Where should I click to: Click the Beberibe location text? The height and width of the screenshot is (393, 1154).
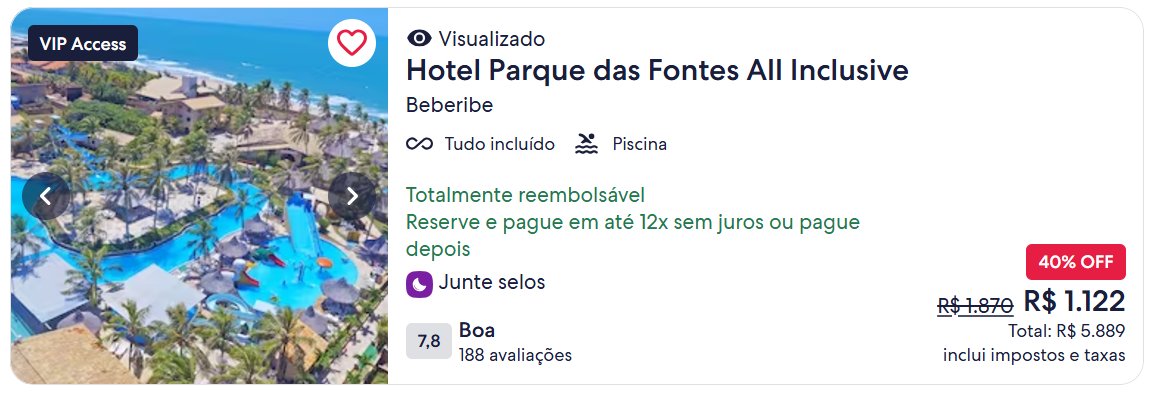tap(449, 105)
